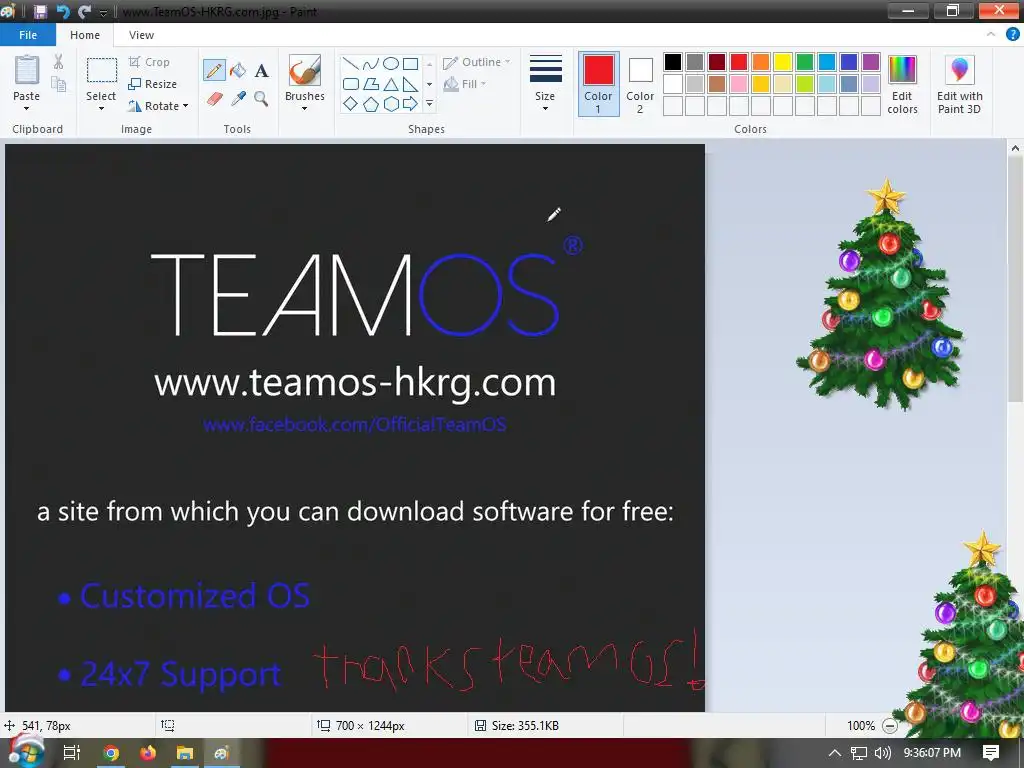
Task: Pick the purple color swatch
Action: pyautogui.click(x=871, y=62)
